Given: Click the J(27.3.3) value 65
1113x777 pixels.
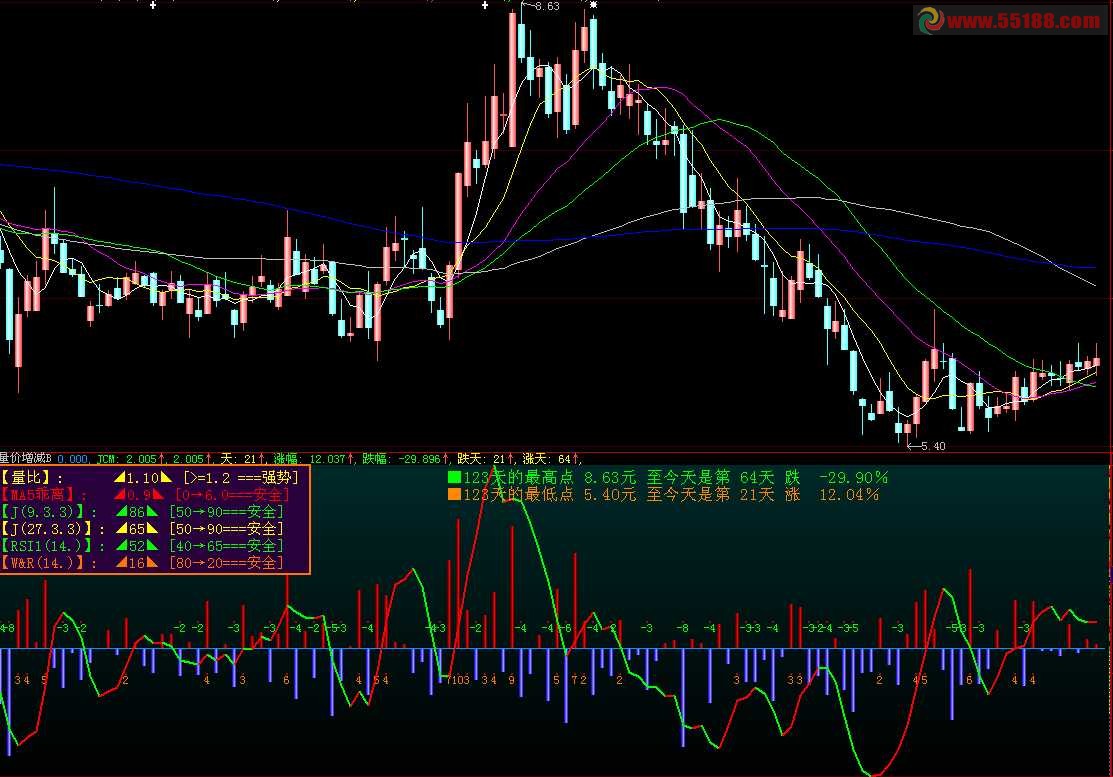Looking at the screenshot, I should click(x=137, y=529).
